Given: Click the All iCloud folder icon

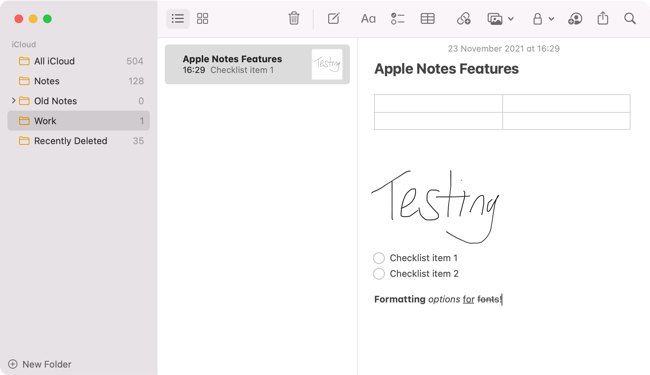Looking at the screenshot, I should tap(24, 61).
